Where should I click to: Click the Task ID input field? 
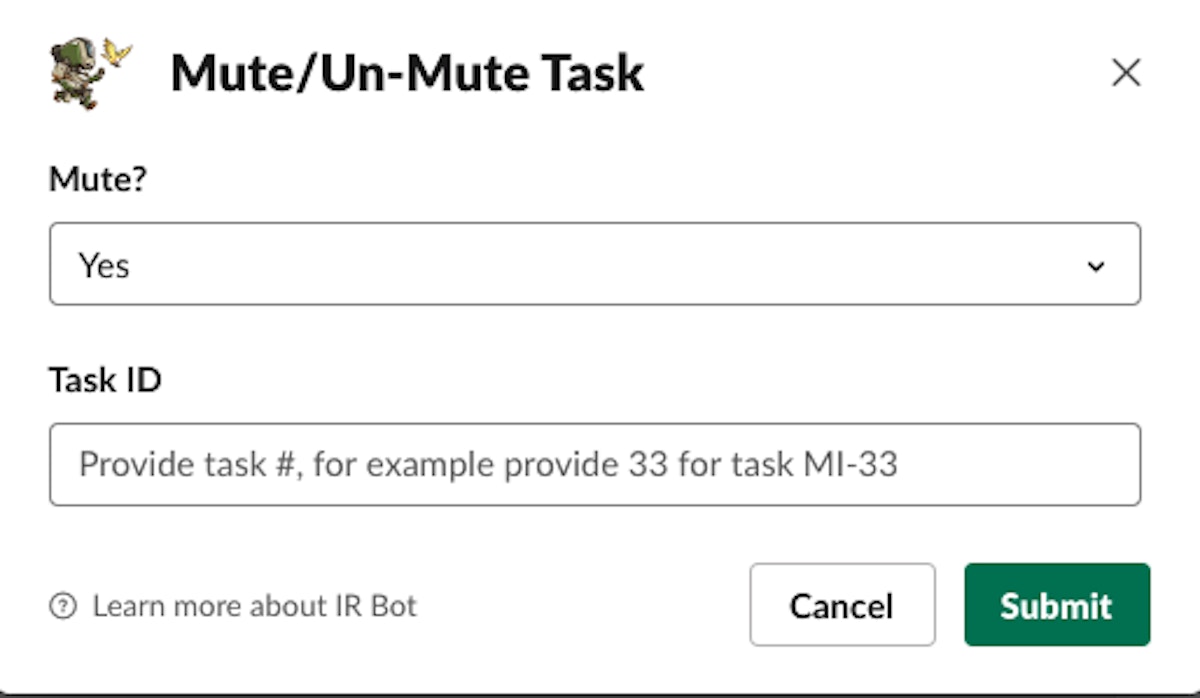(594, 464)
